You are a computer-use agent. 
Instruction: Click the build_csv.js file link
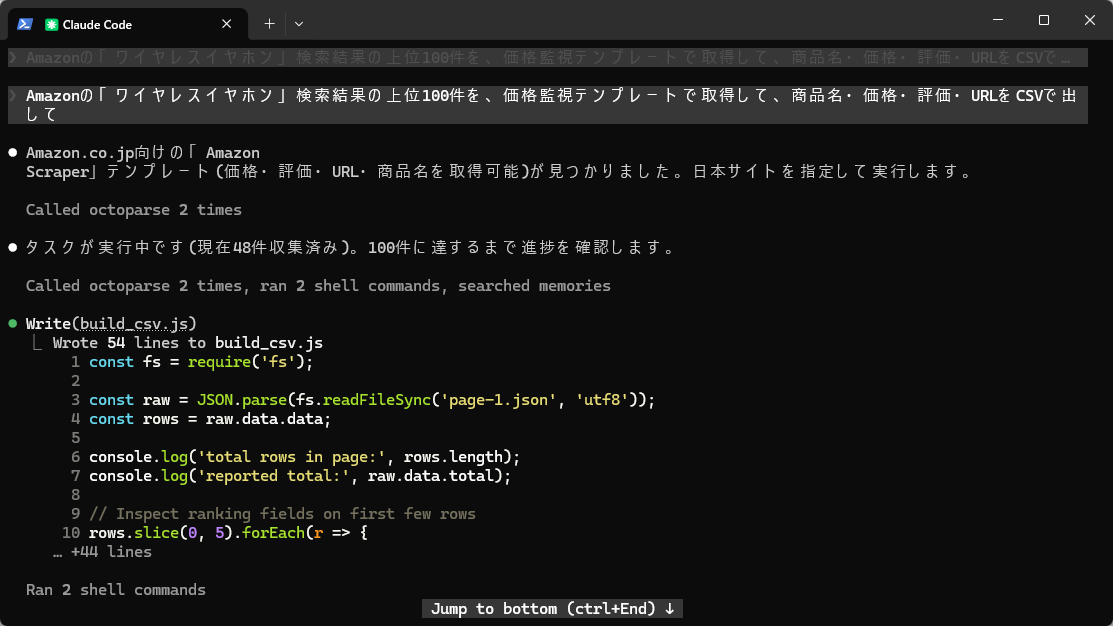[x=134, y=324]
